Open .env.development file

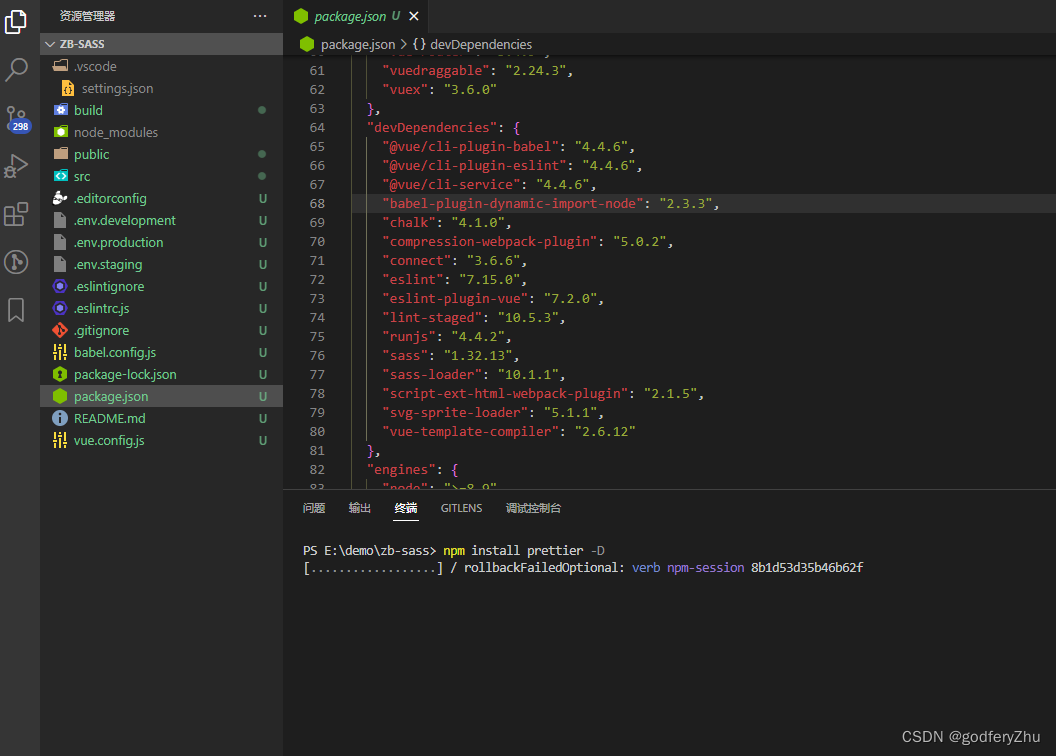[x=162, y=220]
